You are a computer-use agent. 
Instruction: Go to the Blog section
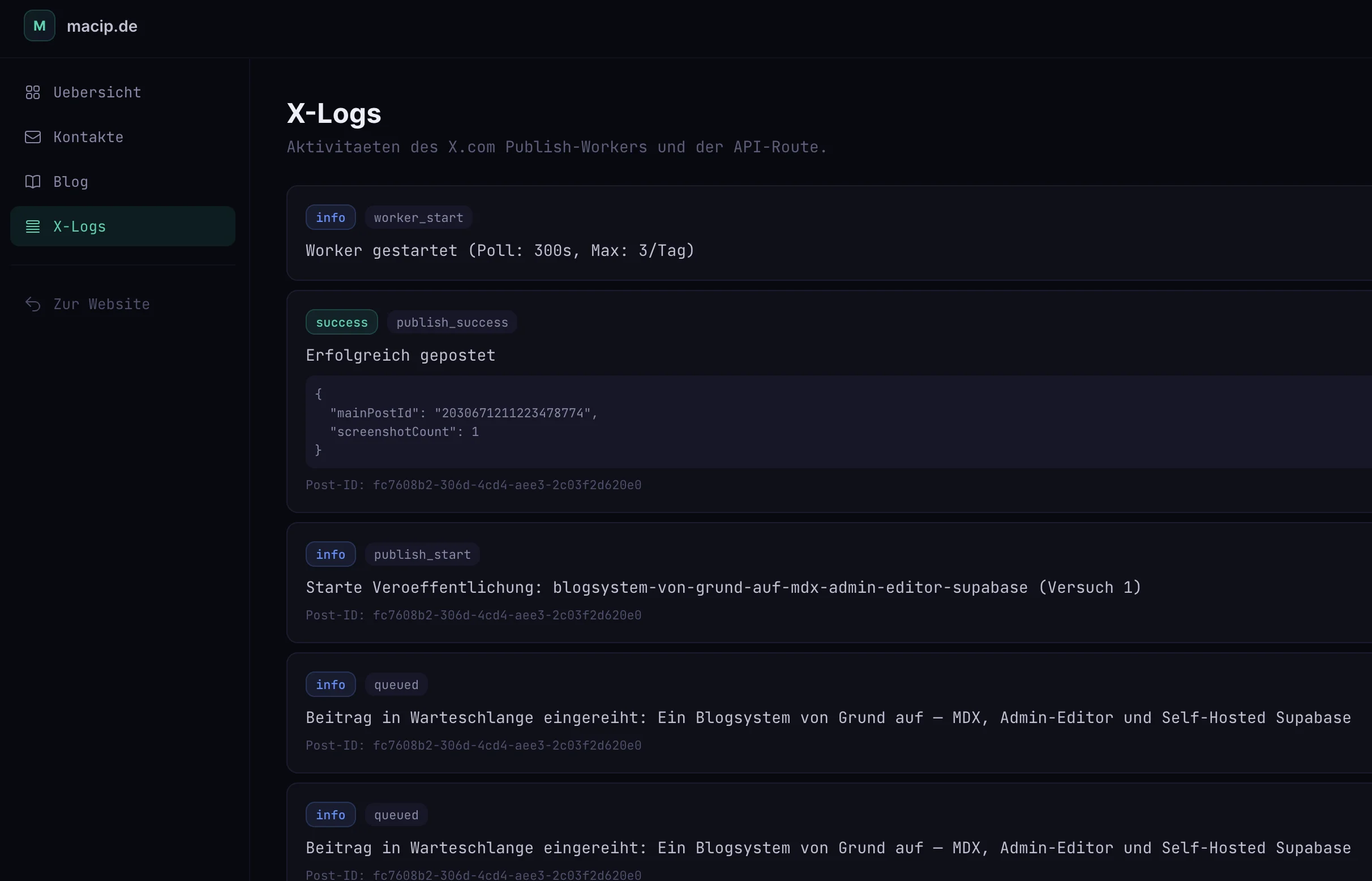coord(70,181)
